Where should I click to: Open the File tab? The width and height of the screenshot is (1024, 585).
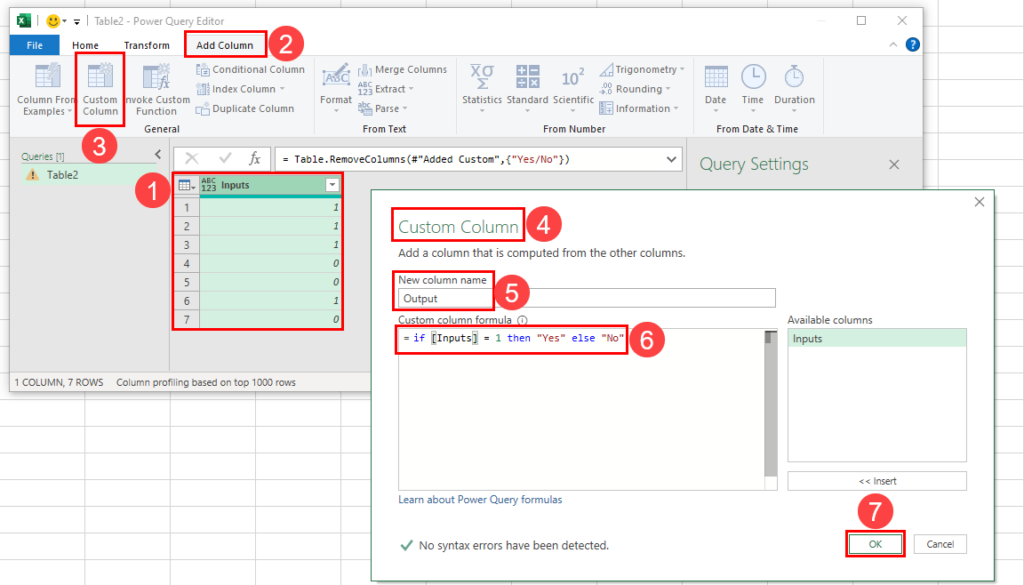pos(35,45)
